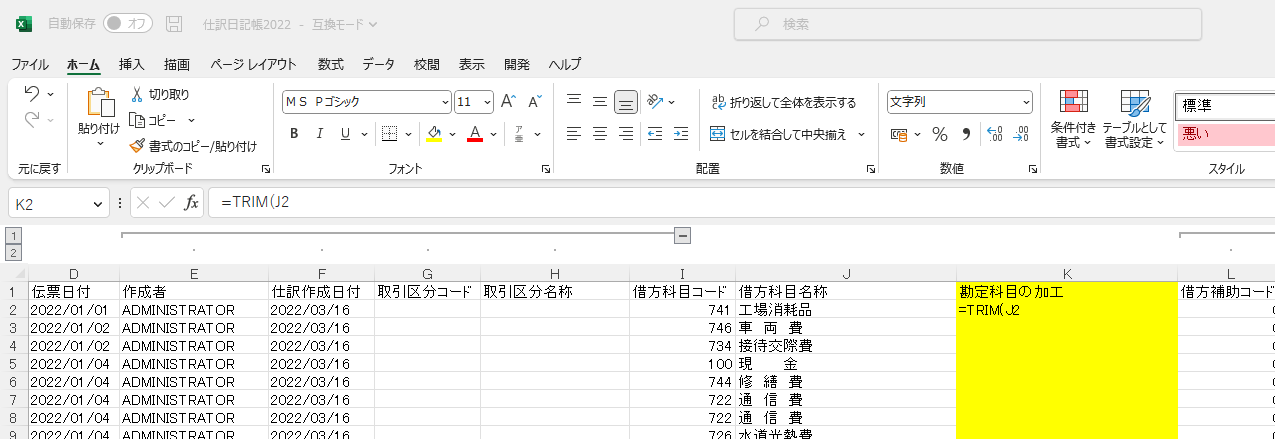Screen dimensions: 1275x439
Task: Toggle wrap text for the cell
Action: pyautogui.click(x=783, y=102)
